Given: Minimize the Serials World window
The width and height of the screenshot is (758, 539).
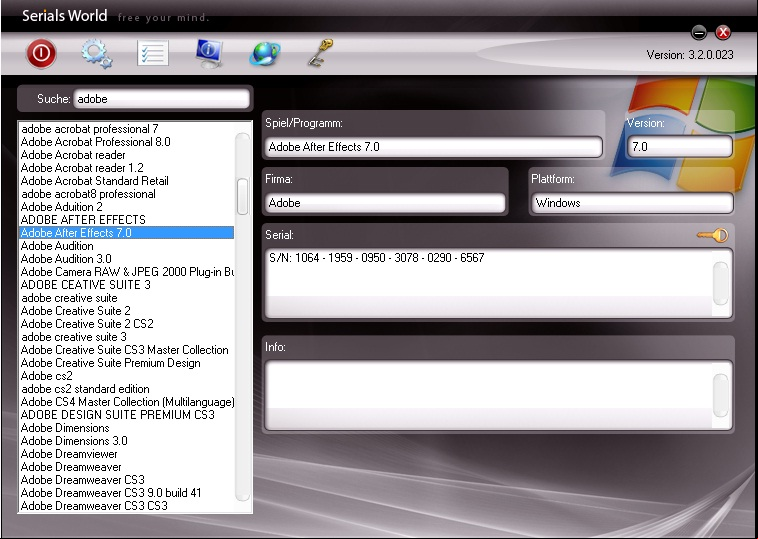Looking at the screenshot, I should pyautogui.click(x=699, y=32).
